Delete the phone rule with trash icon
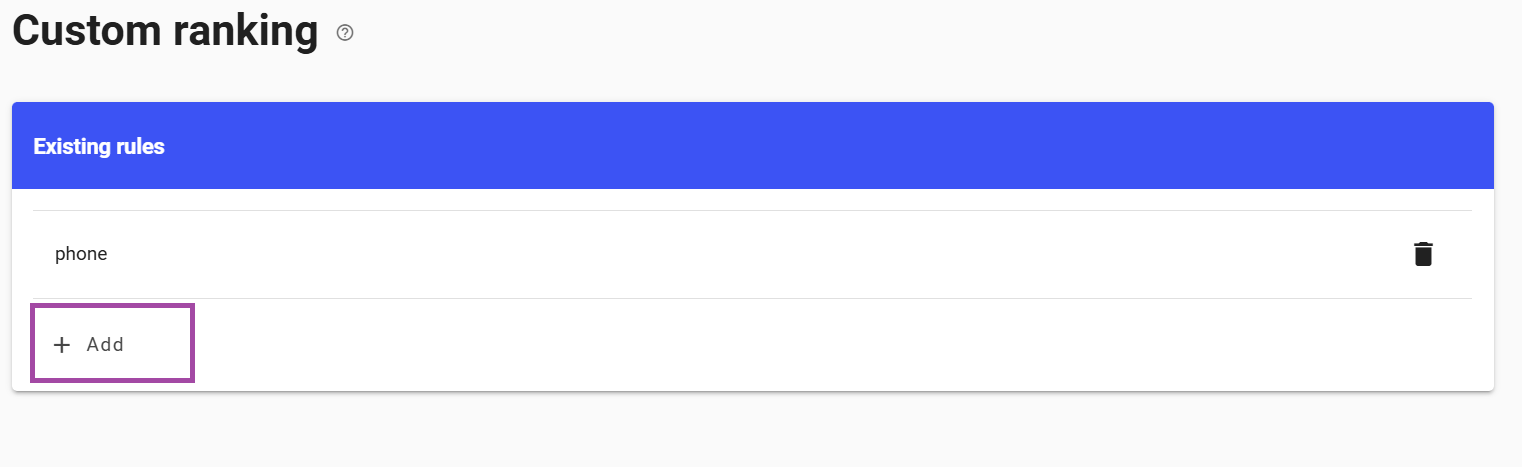The height and width of the screenshot is (467, 1522). point(1422,254)
